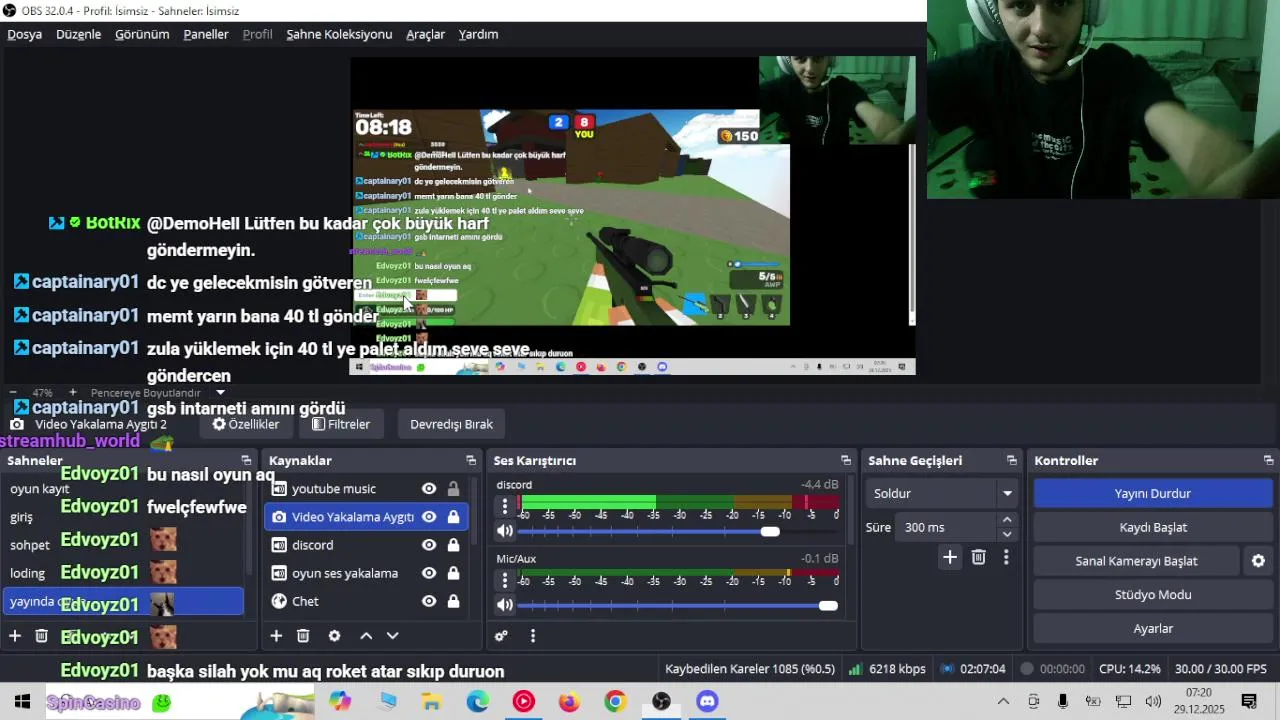Open Firefox from the taskbar

pyautogui.click(x=569, y=702)
